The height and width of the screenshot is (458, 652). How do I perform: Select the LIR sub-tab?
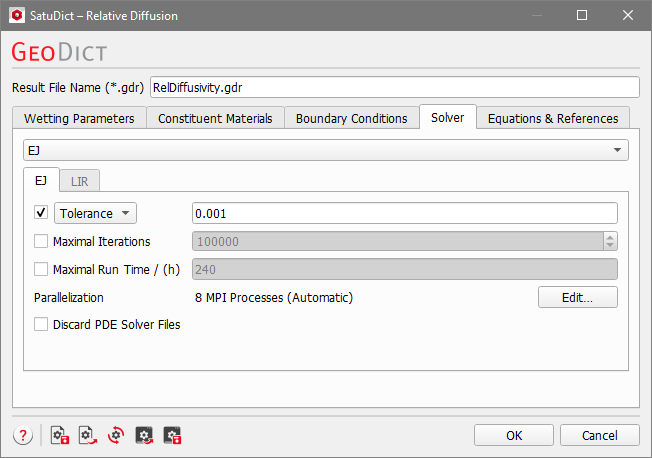tap(79, 181)
